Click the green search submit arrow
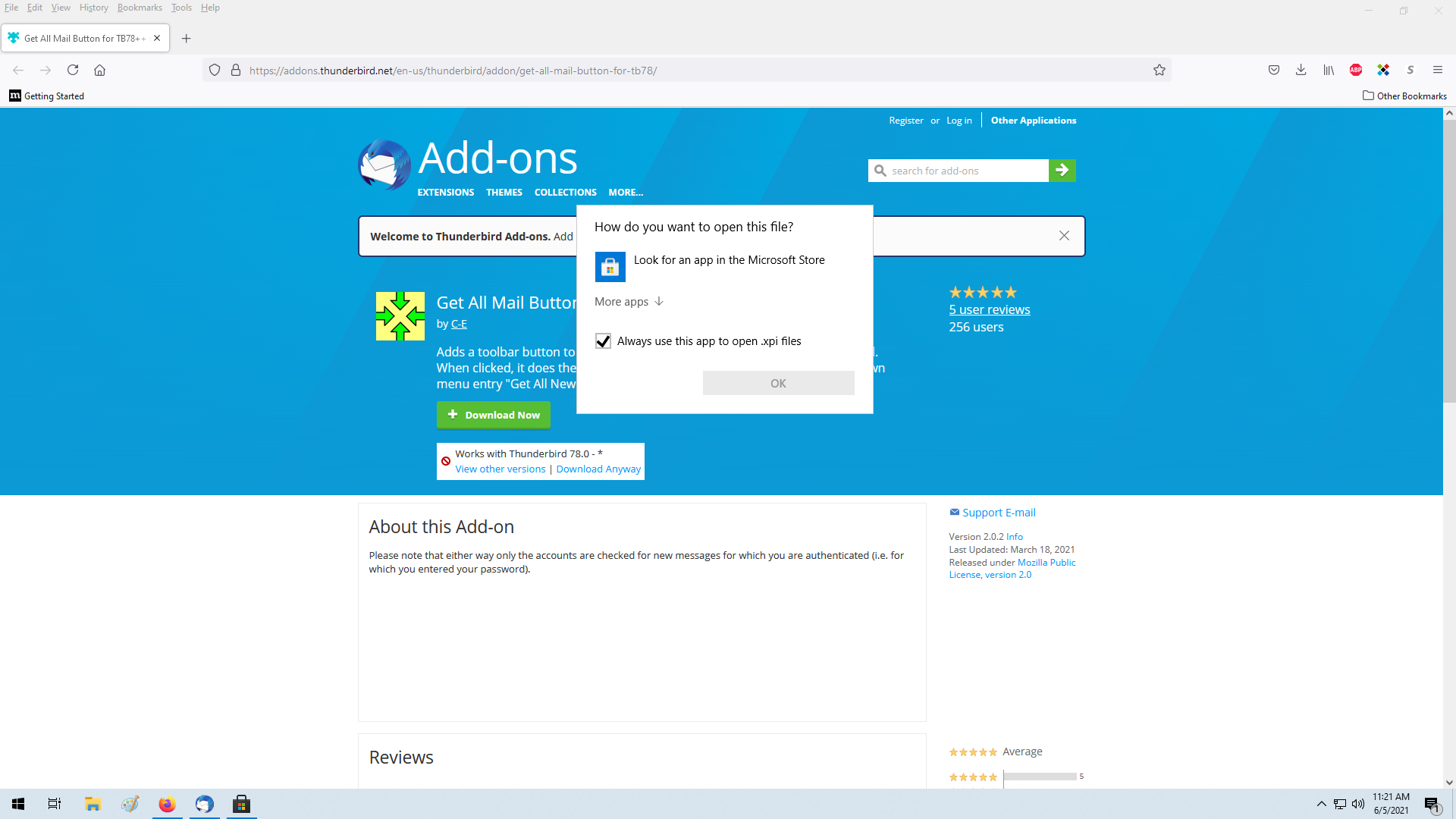The image size is (1456, 819). pos(1062,171)
